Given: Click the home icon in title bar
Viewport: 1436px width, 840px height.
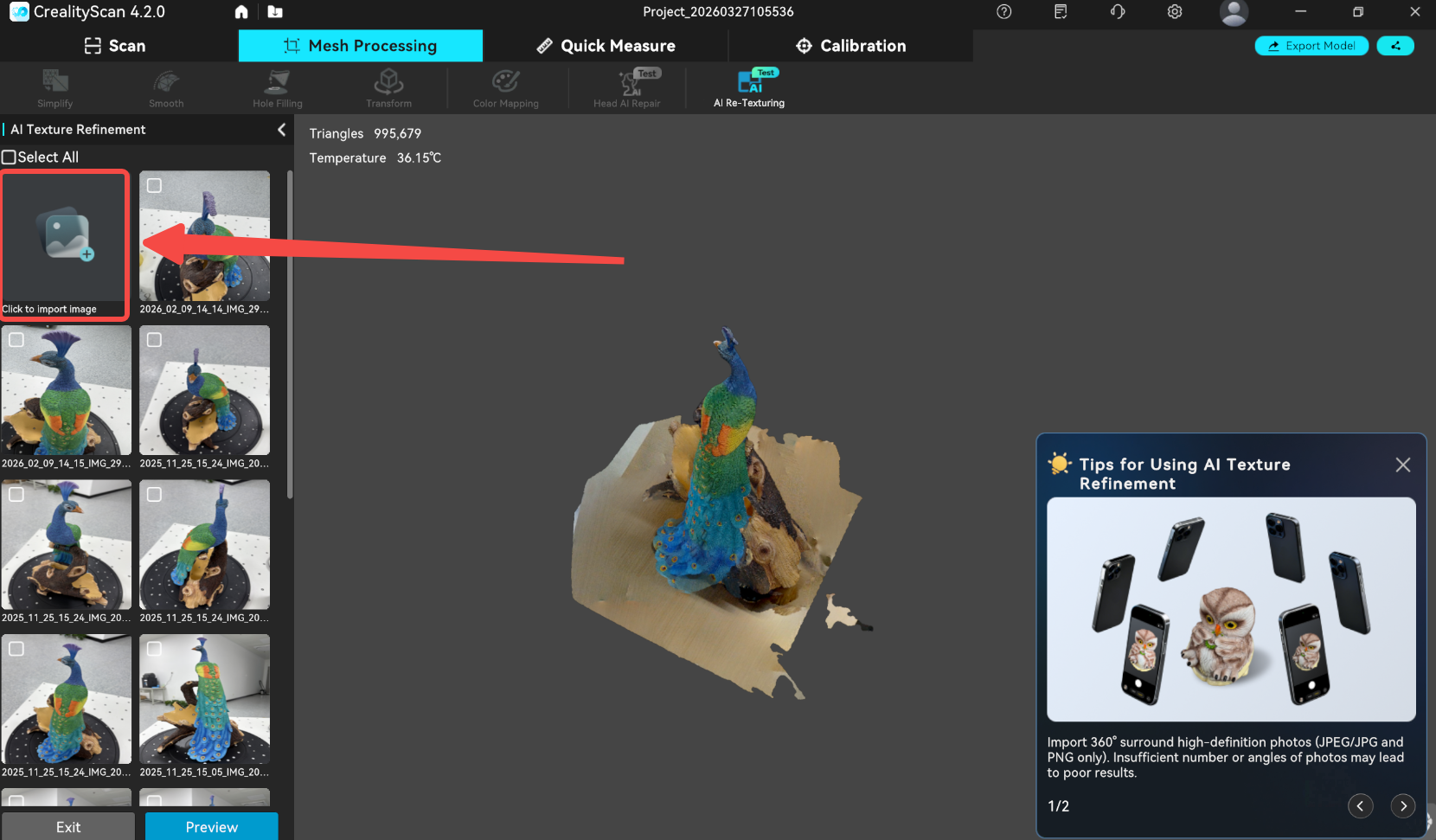Looking at the screenshot, I should [241, 12].
